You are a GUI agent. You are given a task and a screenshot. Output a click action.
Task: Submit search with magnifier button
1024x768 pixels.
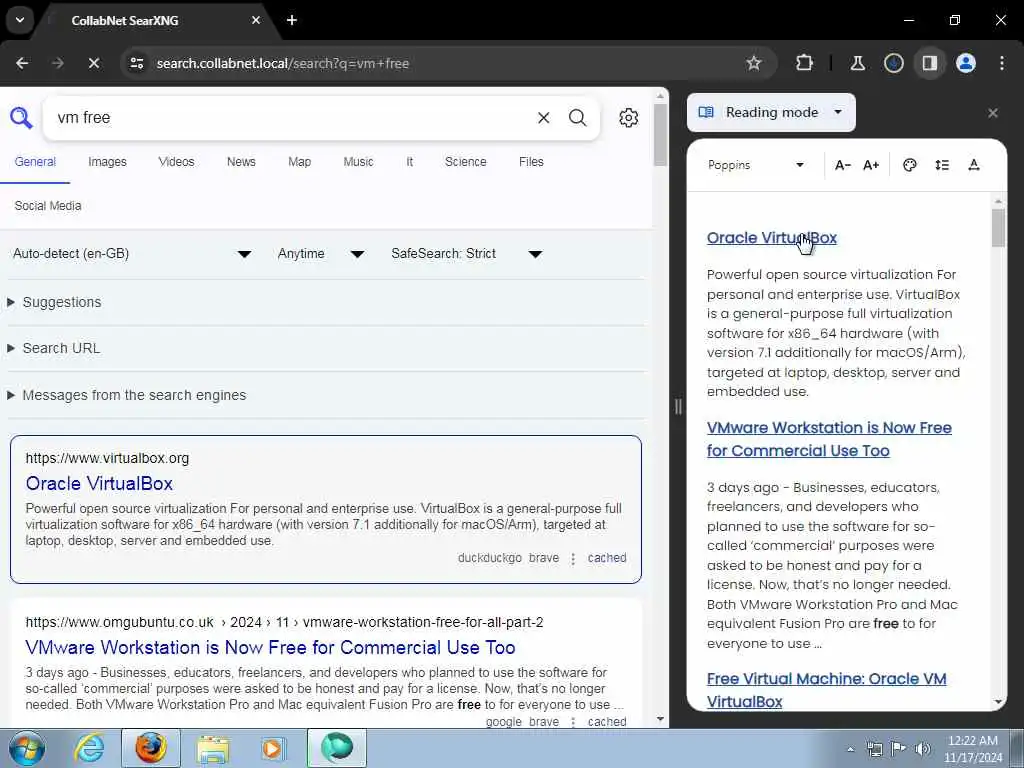click(577, 118)
